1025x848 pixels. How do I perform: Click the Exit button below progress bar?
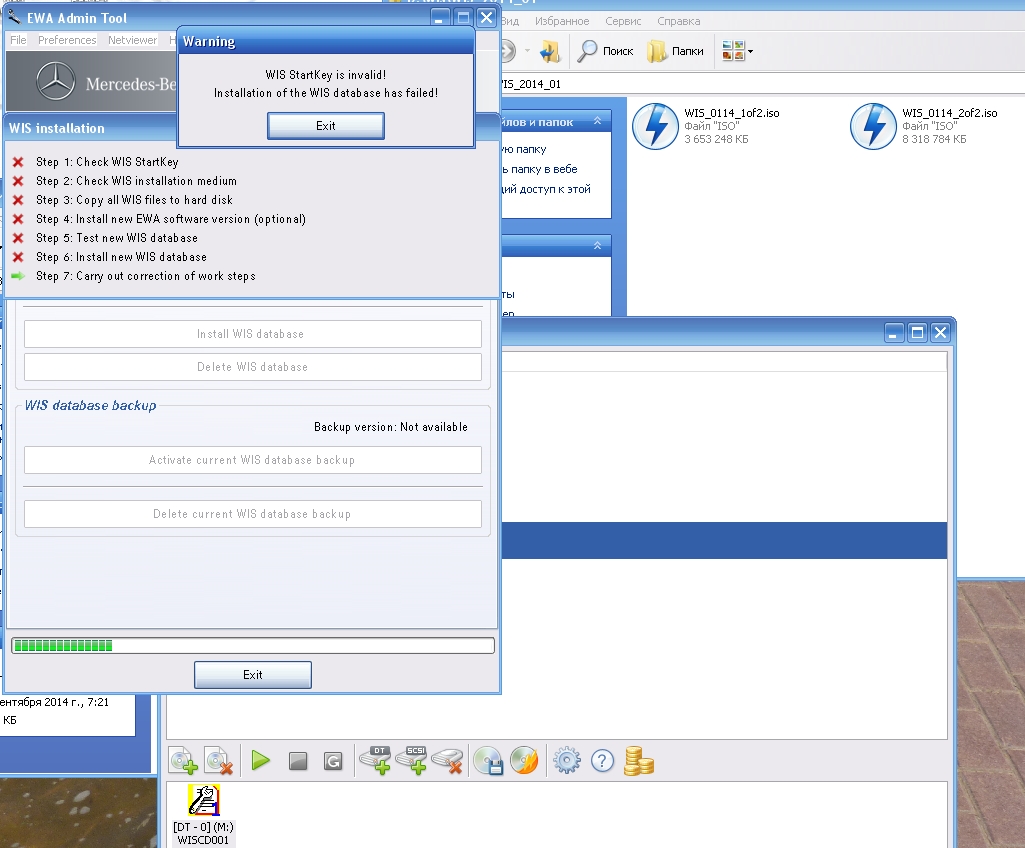[252, 675]
